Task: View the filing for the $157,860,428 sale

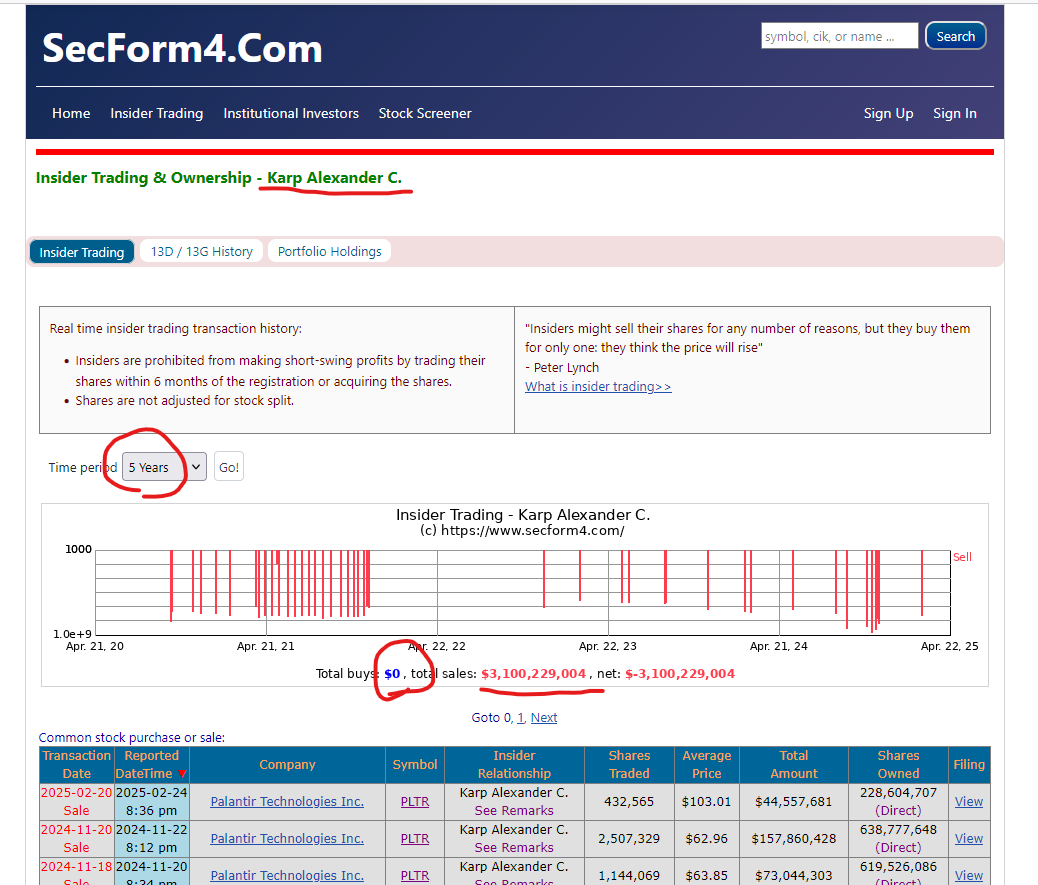Action: pos(968,839)
